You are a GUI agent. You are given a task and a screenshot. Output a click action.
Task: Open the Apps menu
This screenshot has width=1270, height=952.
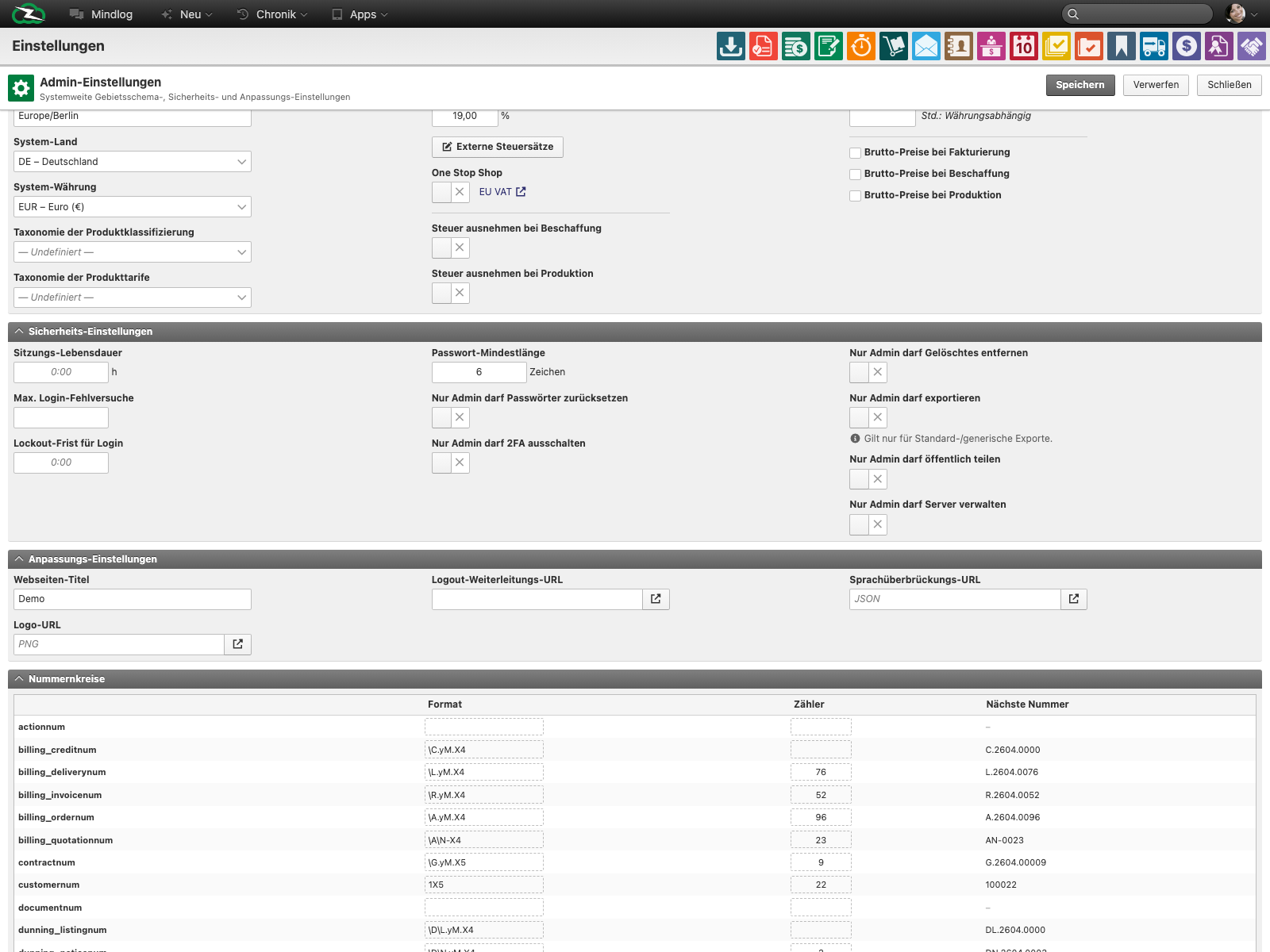(x=360, y=14)
